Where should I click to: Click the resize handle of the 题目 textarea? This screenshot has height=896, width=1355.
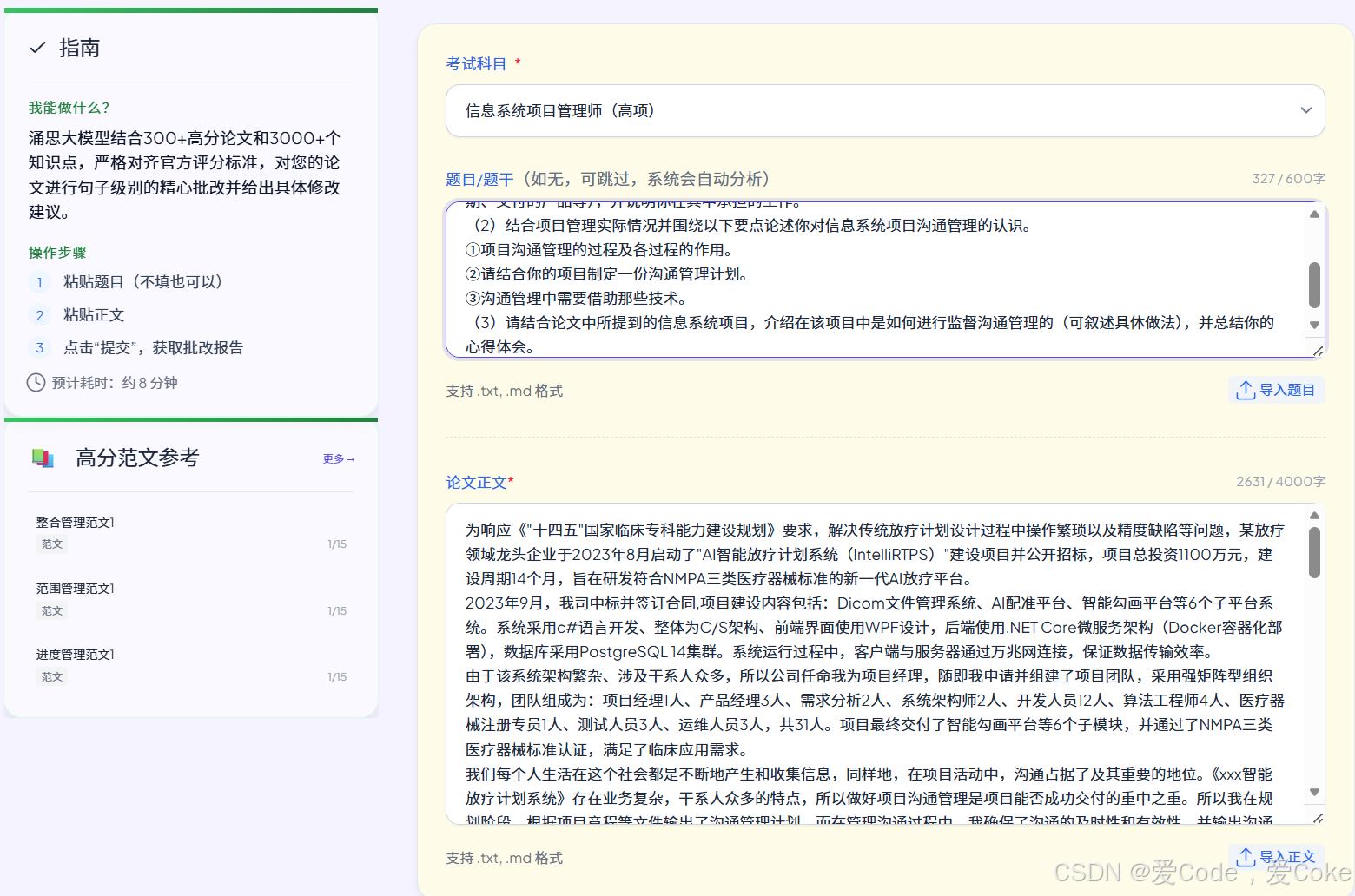click(1318, 350)
